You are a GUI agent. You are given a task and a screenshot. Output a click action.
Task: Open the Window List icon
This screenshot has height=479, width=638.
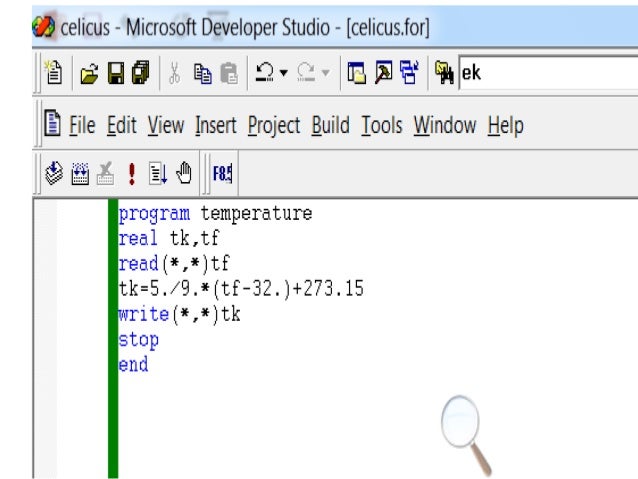[x=409, y=72]
